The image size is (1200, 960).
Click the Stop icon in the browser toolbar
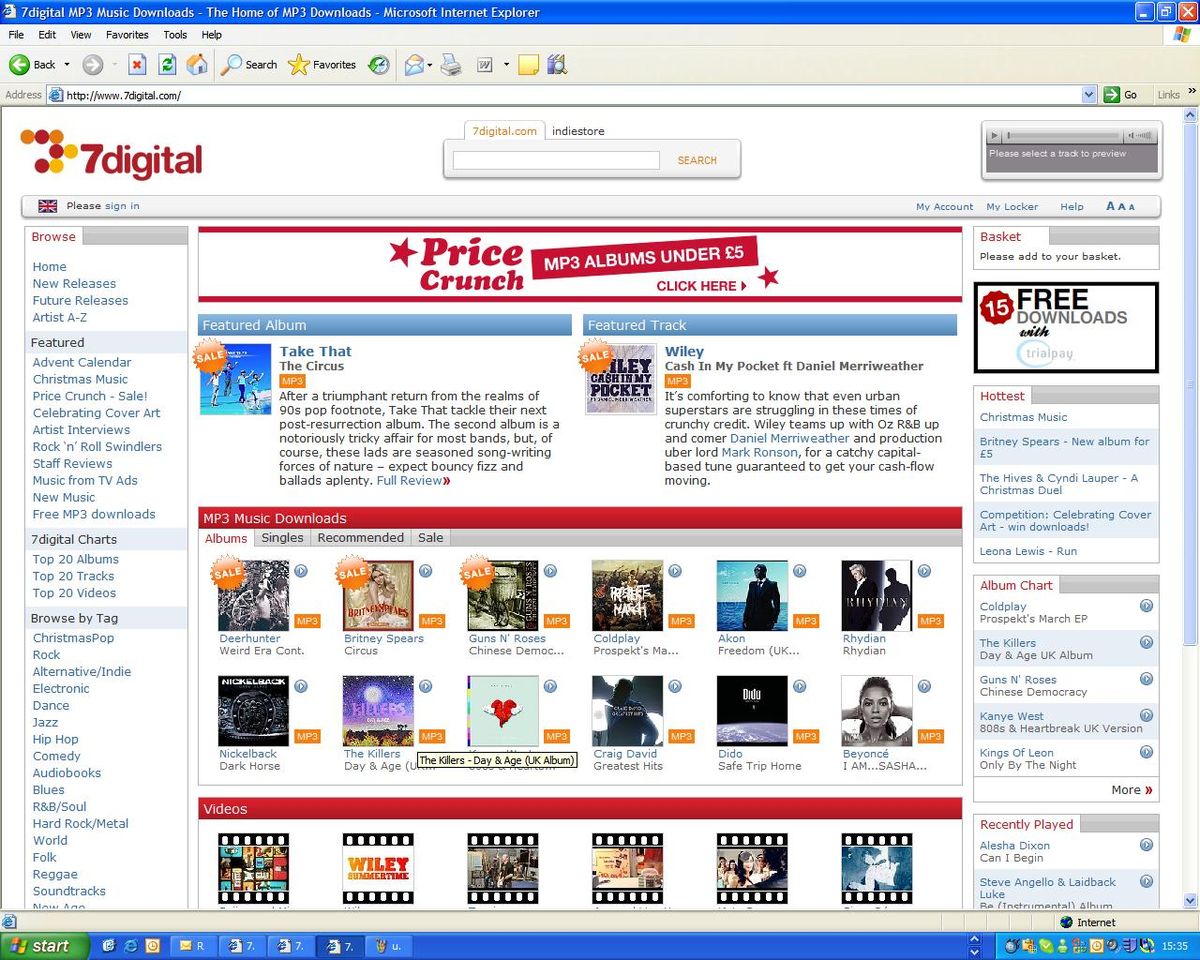(136, 64)
